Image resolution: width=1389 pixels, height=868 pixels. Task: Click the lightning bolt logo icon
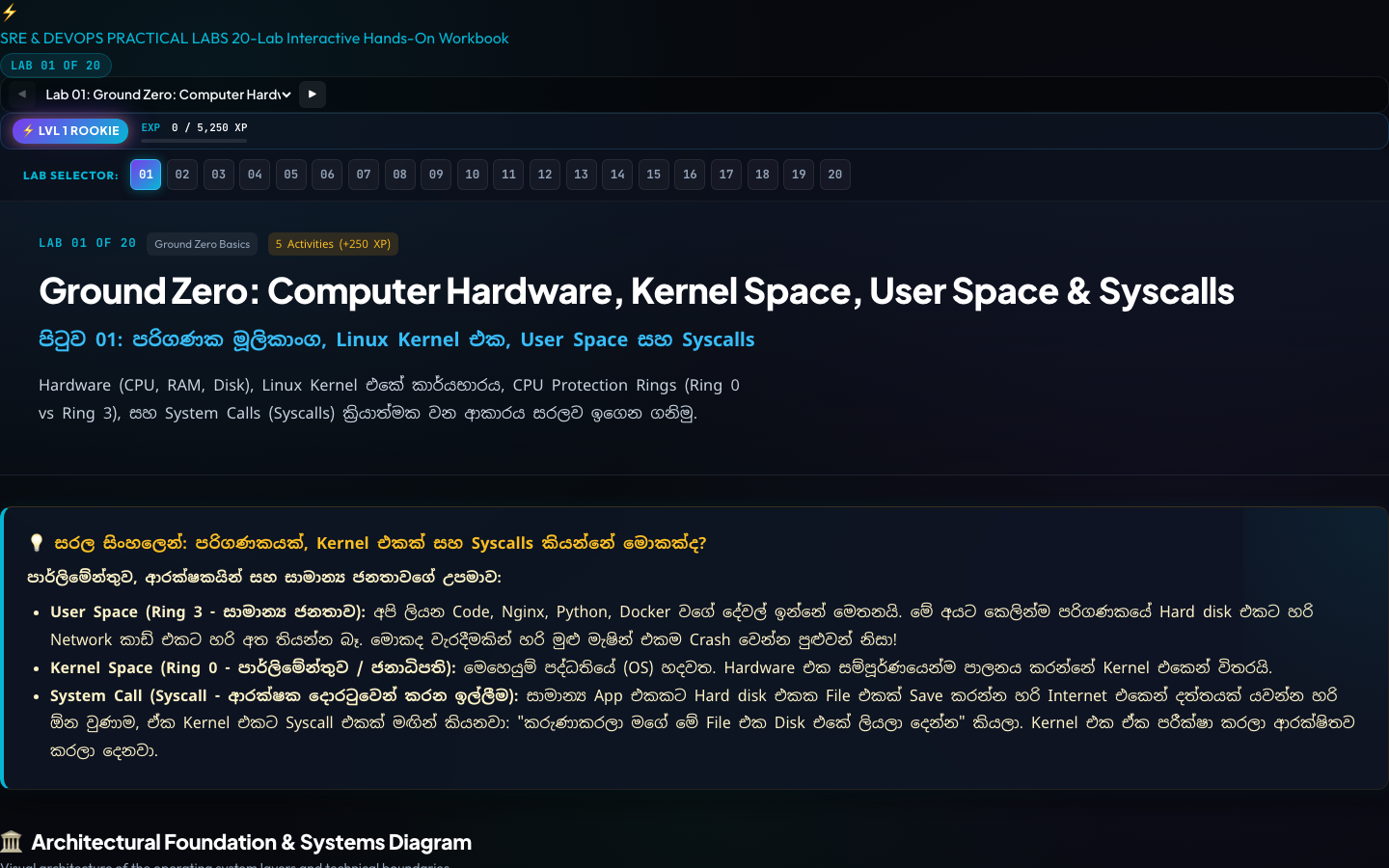[x=10, y=13]
